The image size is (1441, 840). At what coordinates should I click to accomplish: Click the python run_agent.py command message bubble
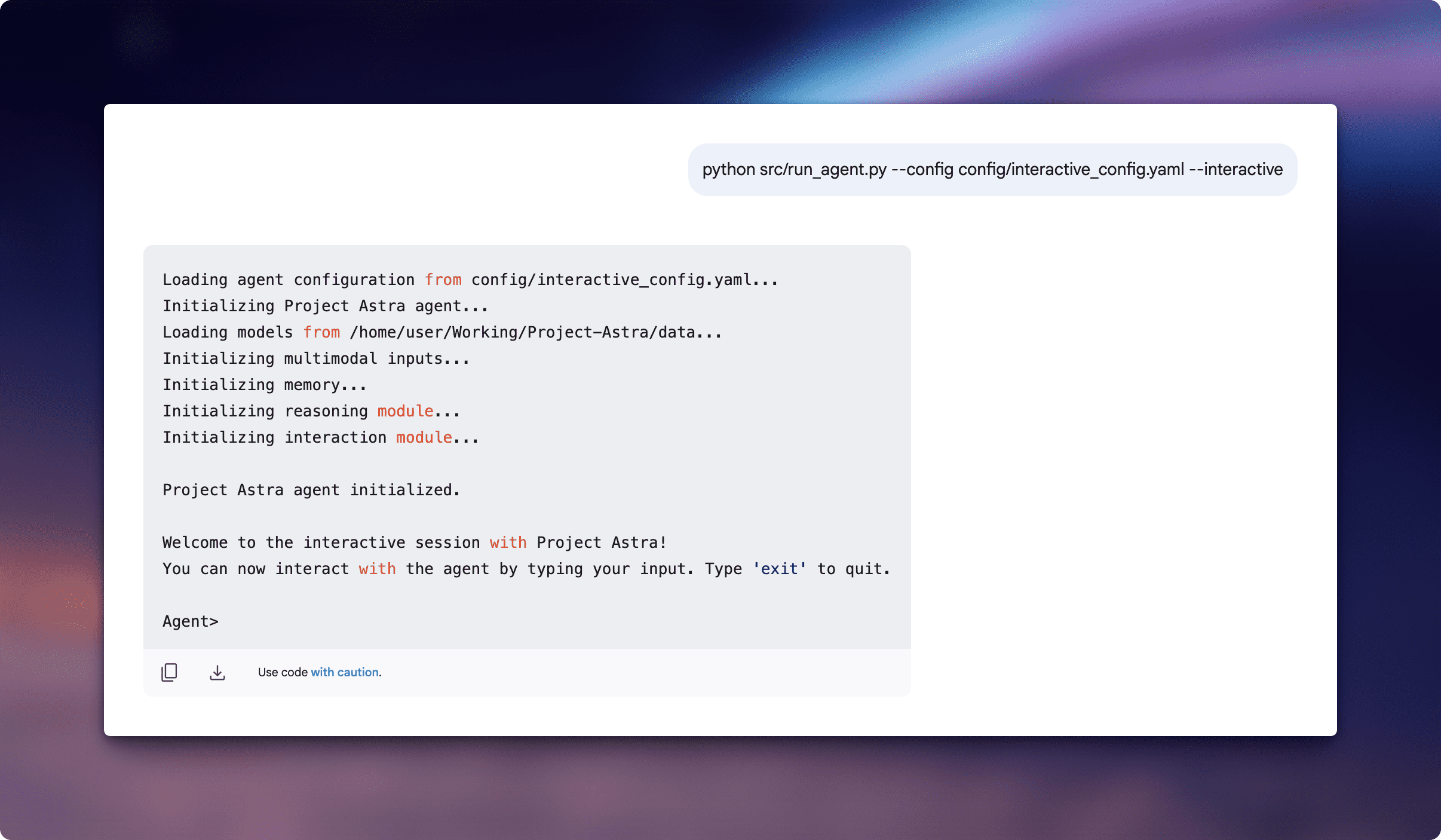pyautogui.click(x=992, y=170)
